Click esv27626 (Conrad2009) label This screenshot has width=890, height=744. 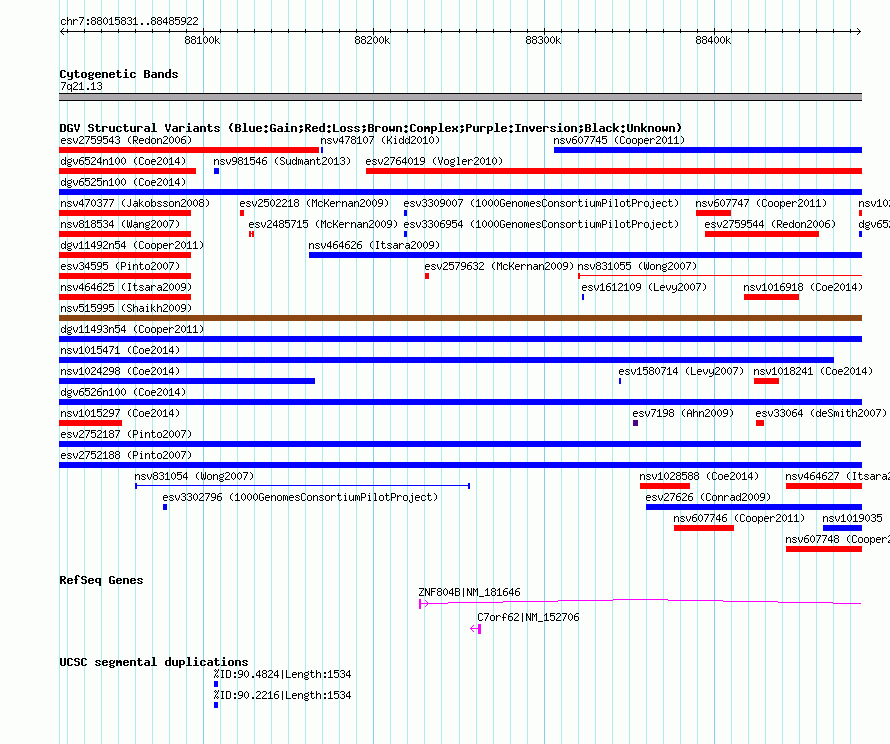pyautogui.click(x=708, y=497)
